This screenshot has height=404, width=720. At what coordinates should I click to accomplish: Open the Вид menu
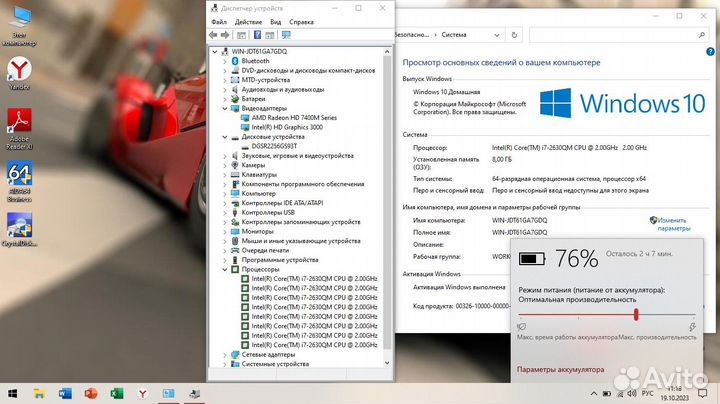click(276, 22)
